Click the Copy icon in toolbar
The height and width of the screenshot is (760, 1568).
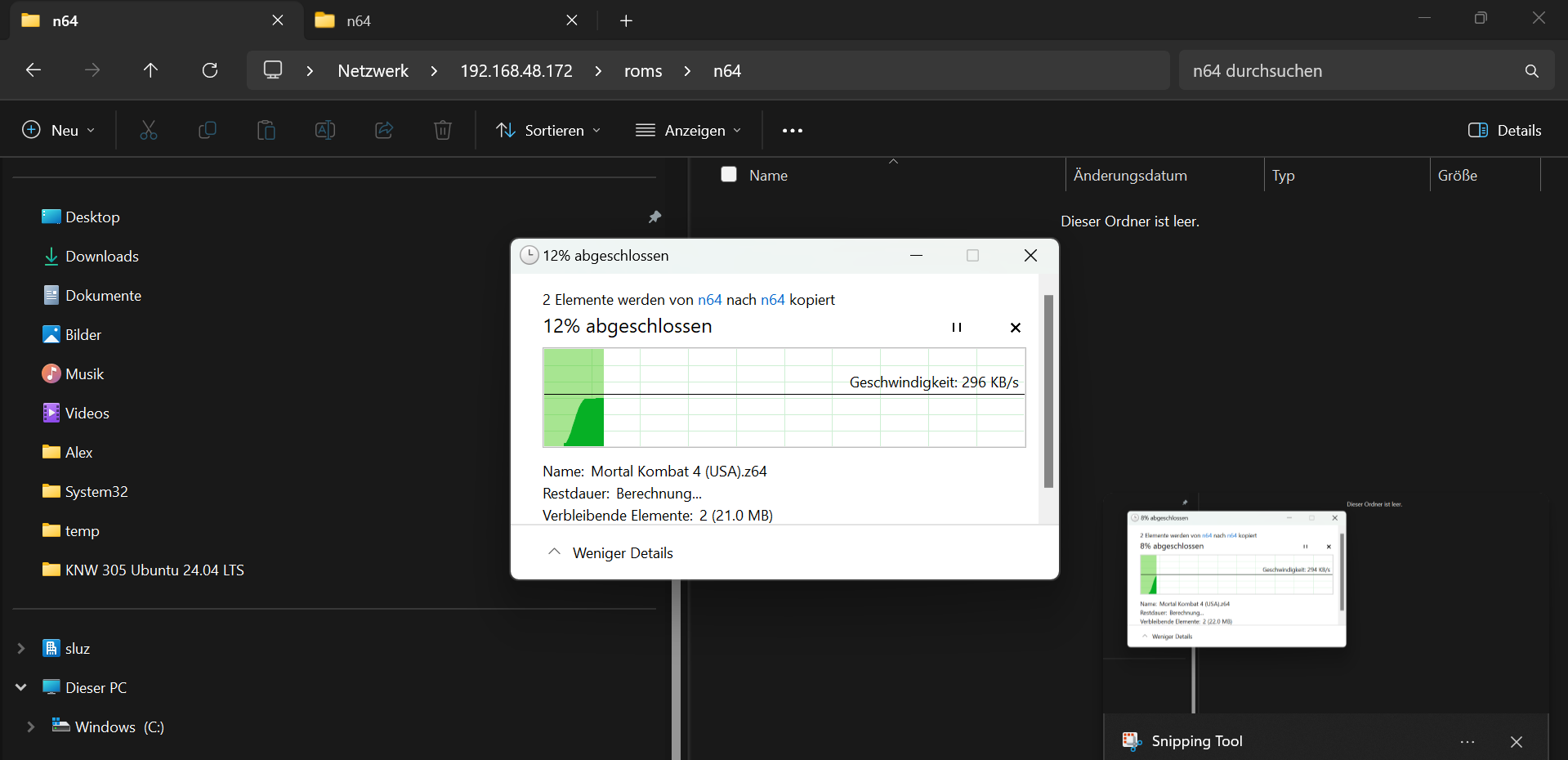(x=208, y=130)
